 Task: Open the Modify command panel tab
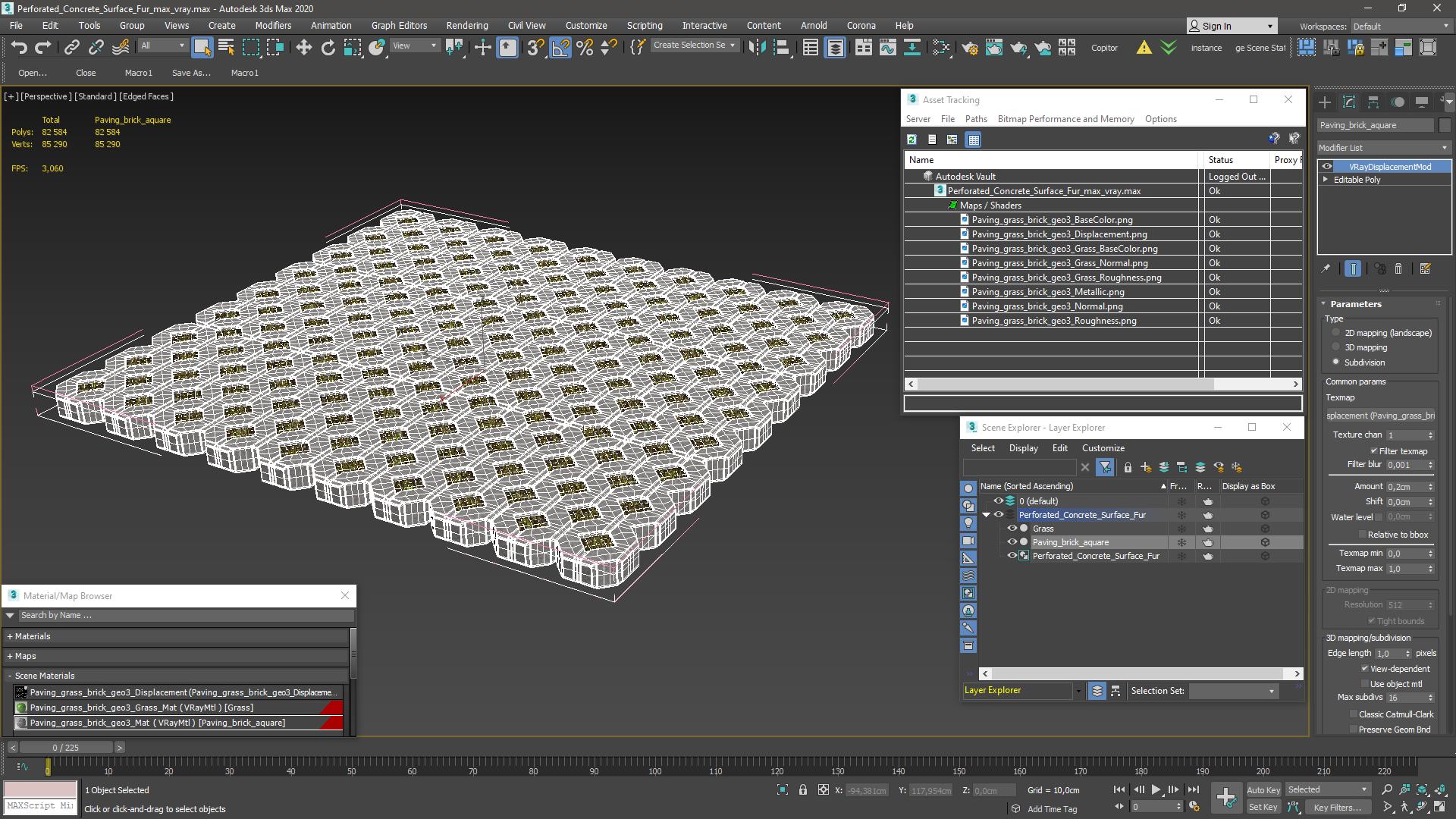1349,102
